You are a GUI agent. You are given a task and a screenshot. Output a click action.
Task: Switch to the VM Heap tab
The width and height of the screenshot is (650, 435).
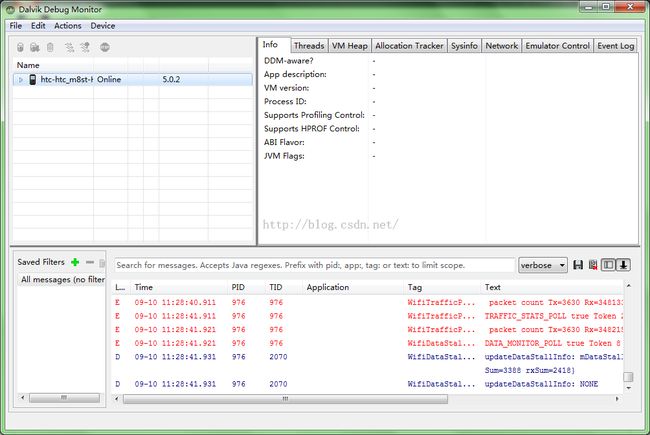pos(349,46)
